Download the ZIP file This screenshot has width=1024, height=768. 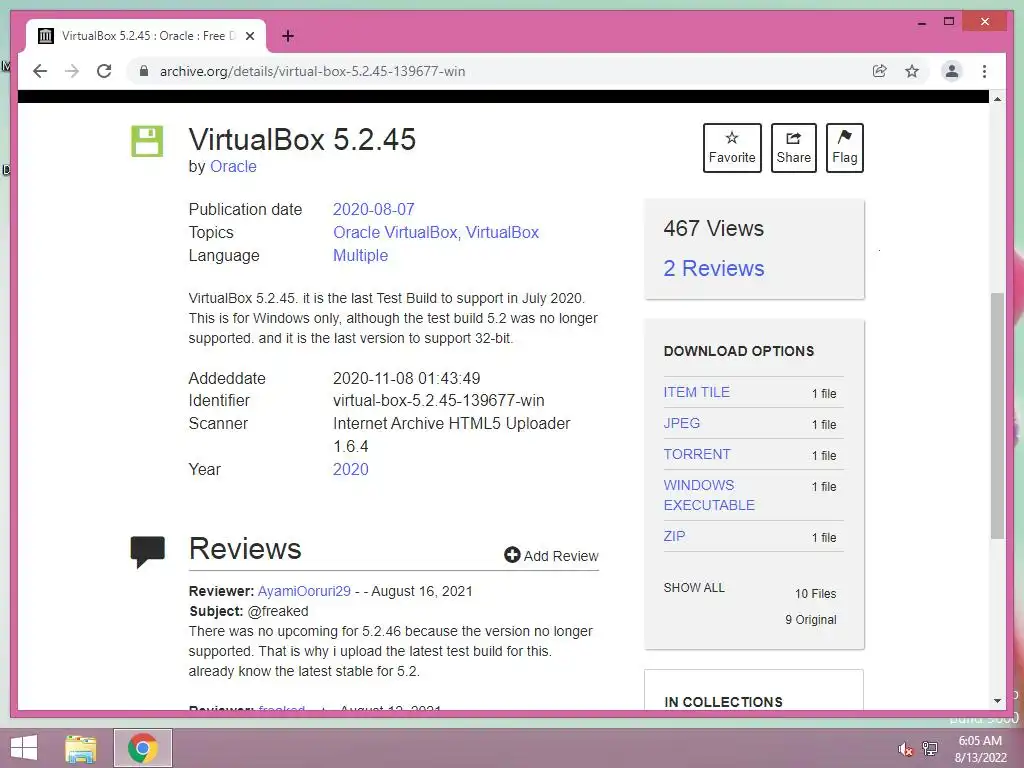675,536
